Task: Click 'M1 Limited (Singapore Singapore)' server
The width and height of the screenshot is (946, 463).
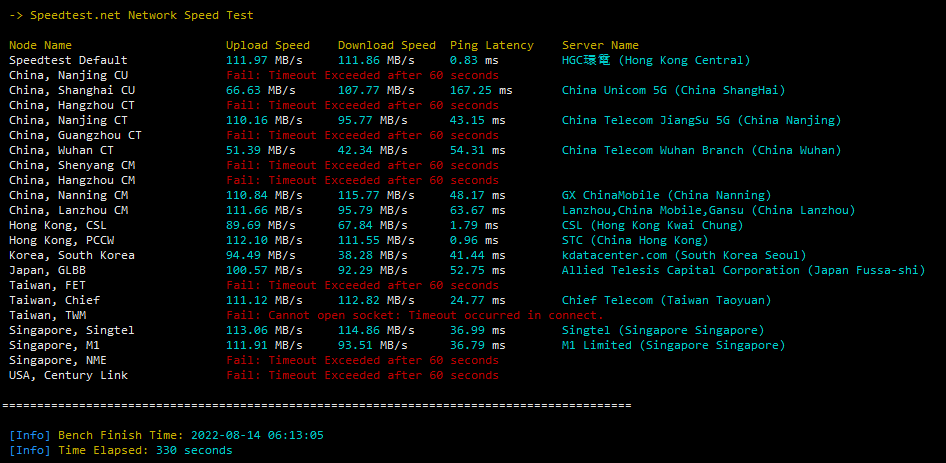Action: click(x=674, y=345)
